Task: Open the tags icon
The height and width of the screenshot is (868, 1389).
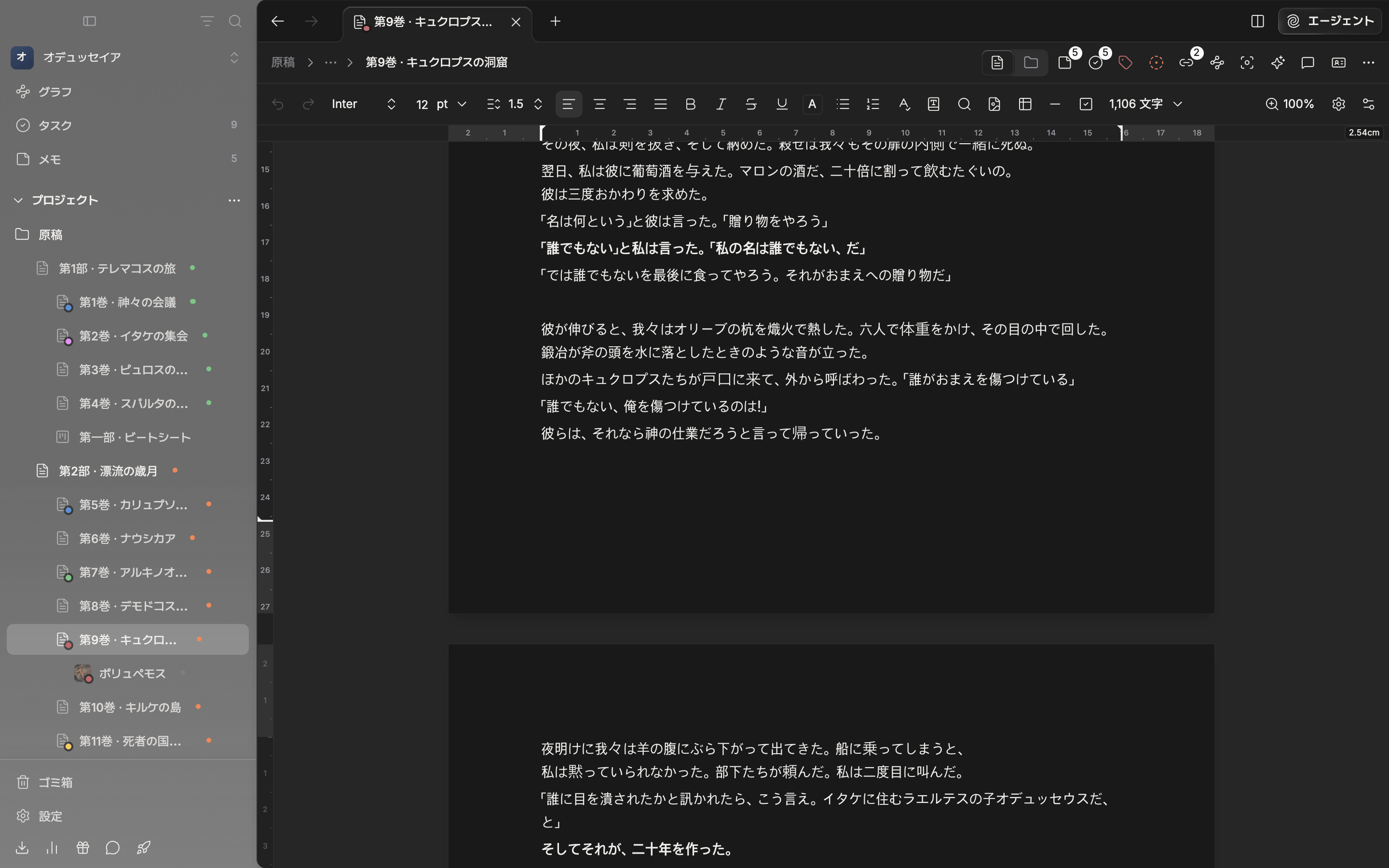Action: 1126,63
